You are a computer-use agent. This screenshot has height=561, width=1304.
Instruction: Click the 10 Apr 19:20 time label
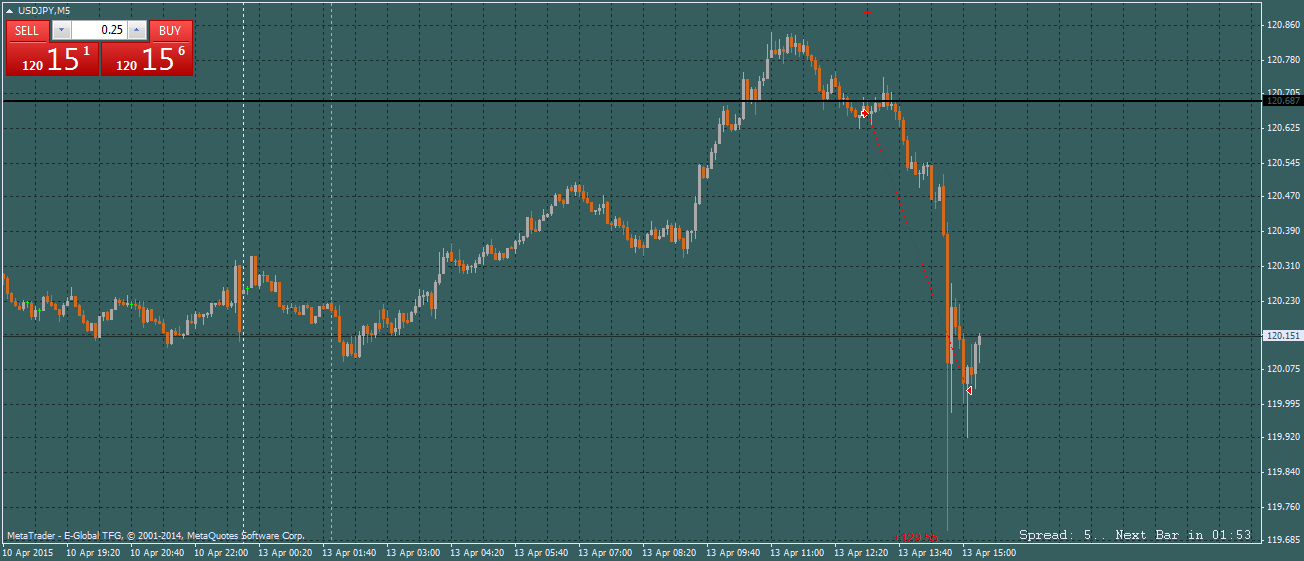[x=93, y=552]
